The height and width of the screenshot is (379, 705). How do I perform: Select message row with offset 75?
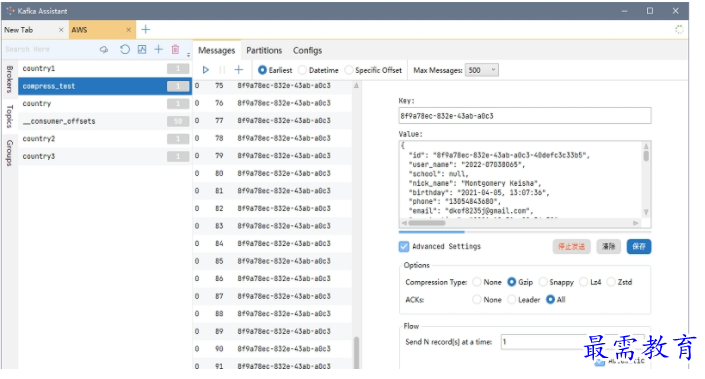pos(273,85)
